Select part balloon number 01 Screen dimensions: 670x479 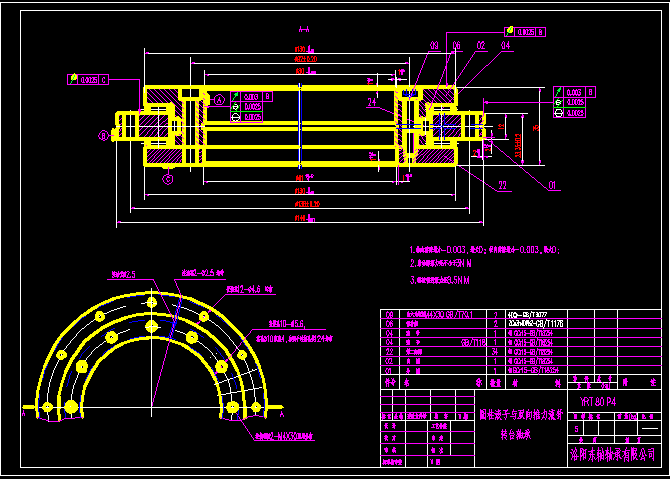coord(553,185)
